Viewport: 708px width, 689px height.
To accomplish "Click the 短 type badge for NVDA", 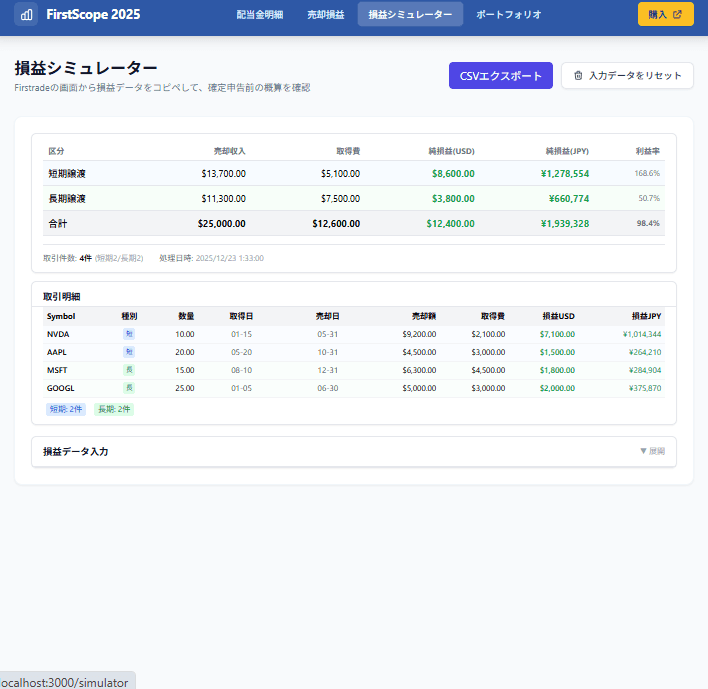I will [129, 334].
